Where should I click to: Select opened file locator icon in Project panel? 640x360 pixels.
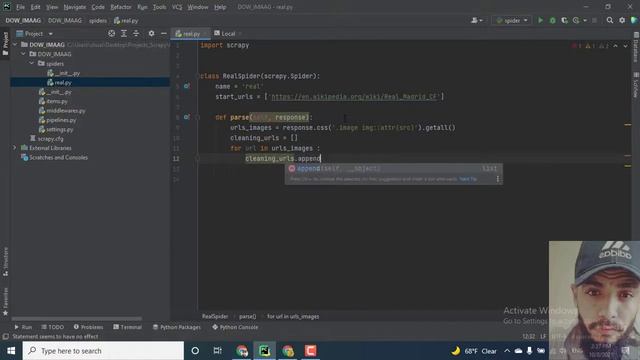[x=111, y=33]
